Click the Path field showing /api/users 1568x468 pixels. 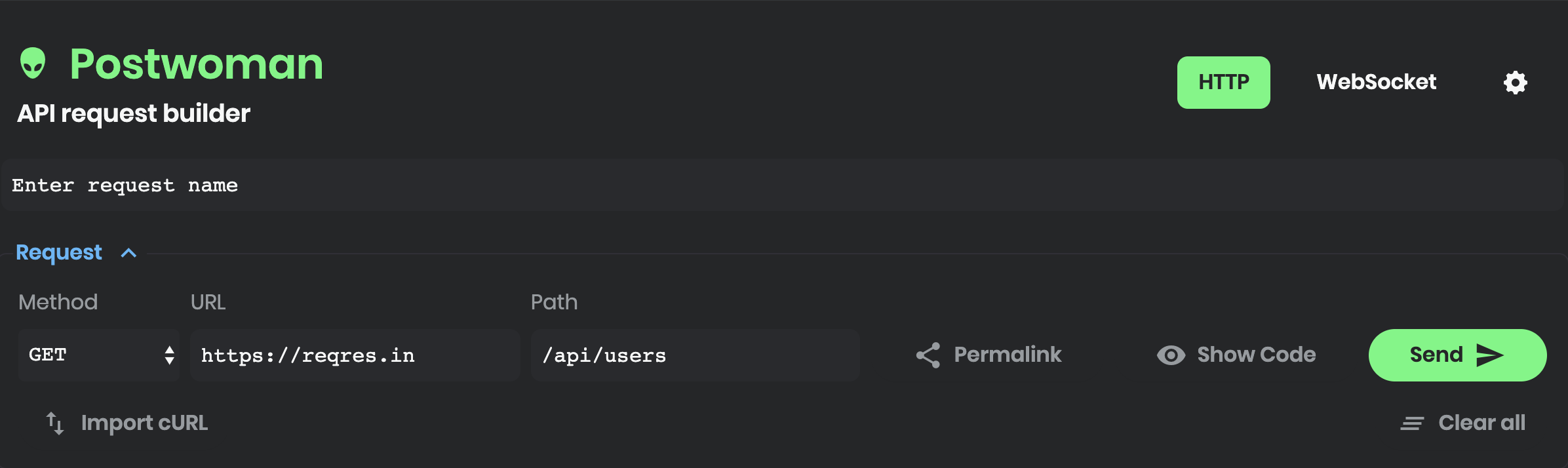[695, 355]
